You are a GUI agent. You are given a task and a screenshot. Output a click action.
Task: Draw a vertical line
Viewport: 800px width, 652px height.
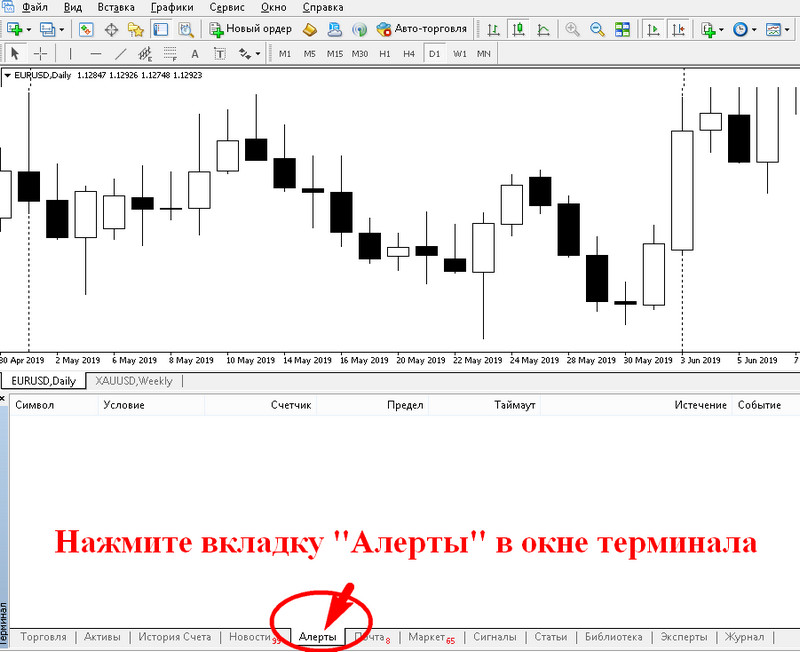70,54
